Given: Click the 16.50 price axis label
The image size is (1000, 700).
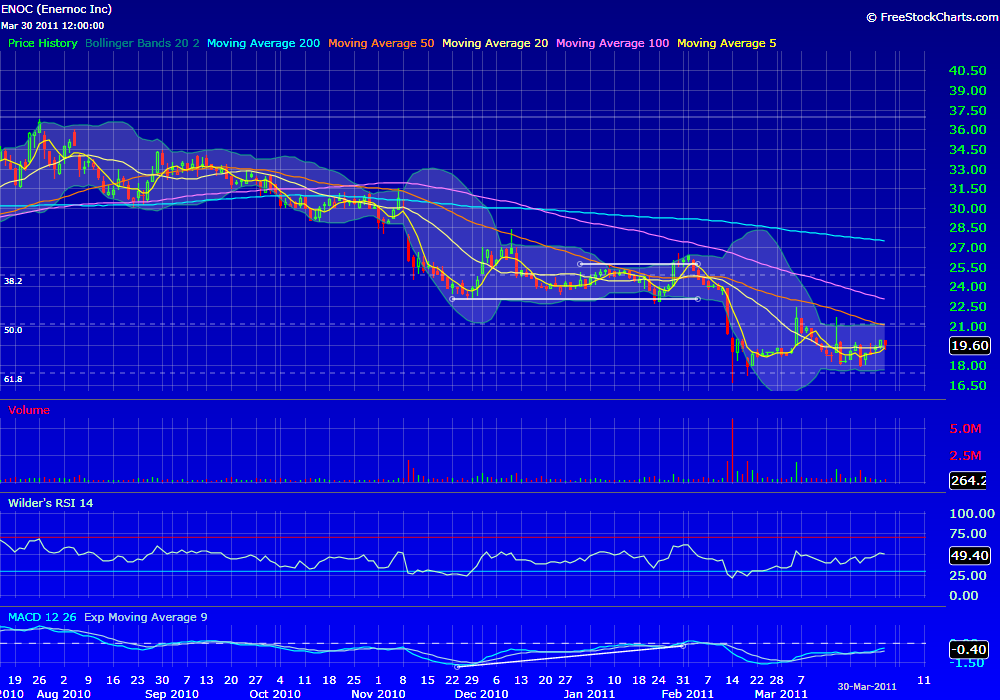Looking at the screenshot, I should tap(967, 386).
